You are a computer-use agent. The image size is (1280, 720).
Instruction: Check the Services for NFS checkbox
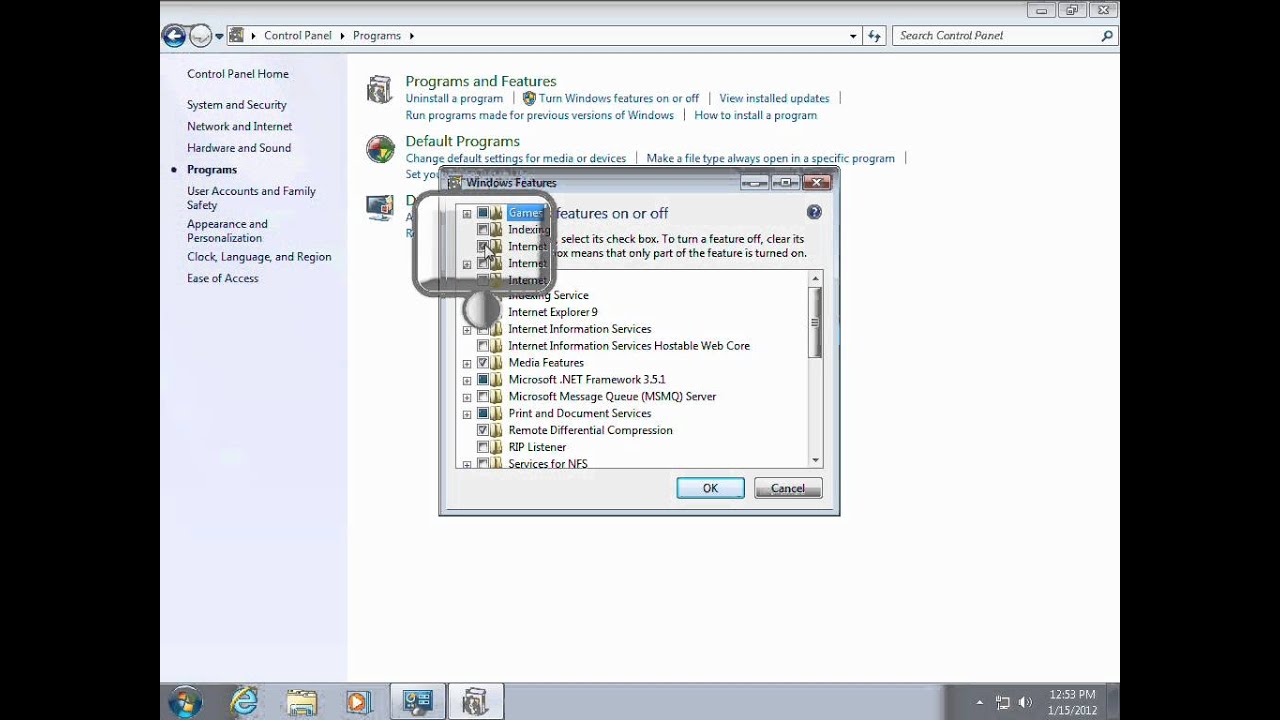483,463
